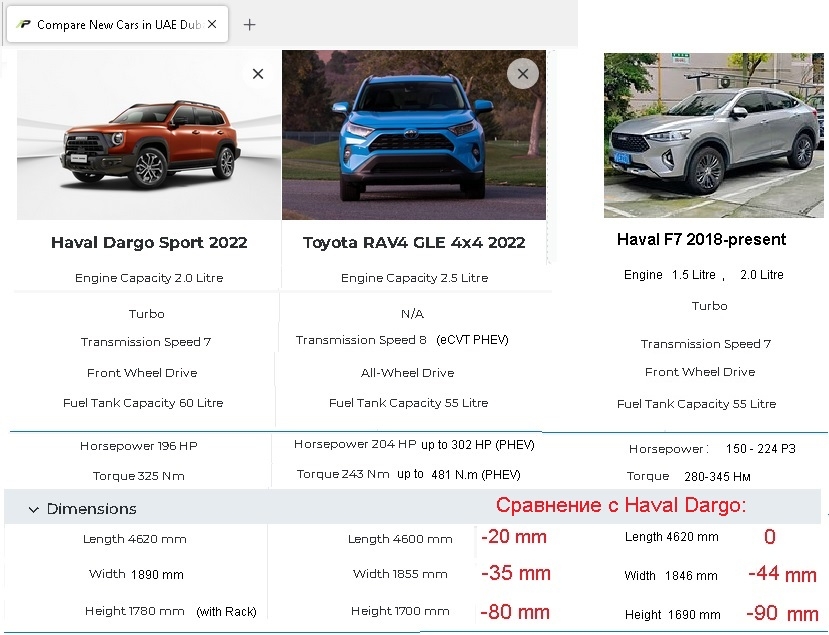Click the Toyota 'N/A' turbo value
The image size is (829, 635).
click(x=412, y=314)
